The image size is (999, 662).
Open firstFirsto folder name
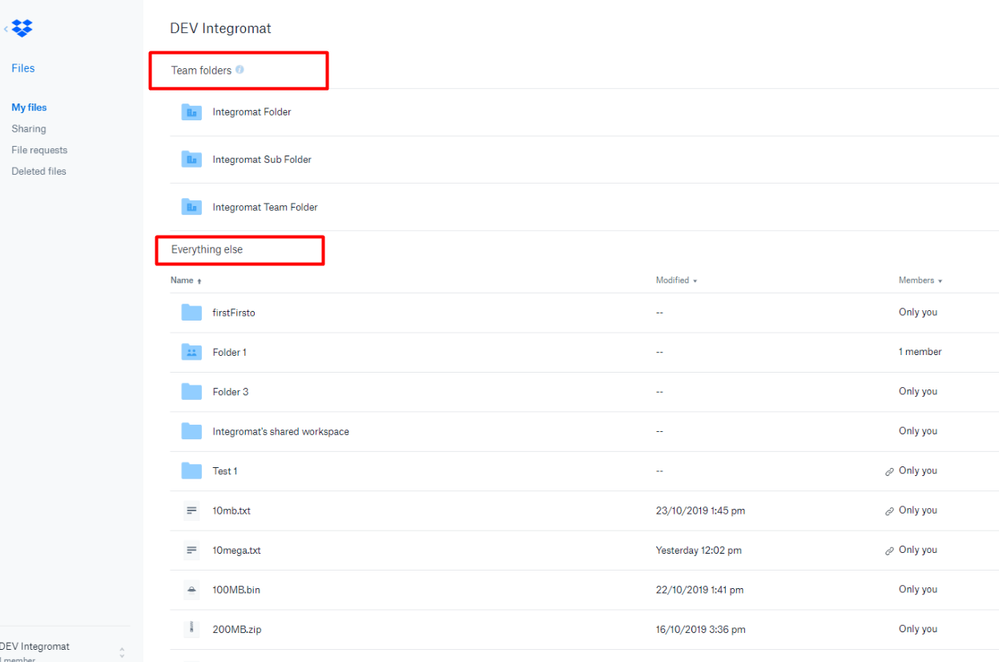234,312
